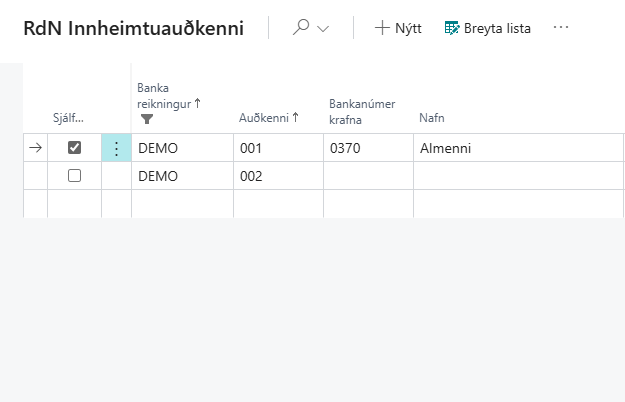Open Breyta lista edit list
This screenshot has width=625, height=402.
(x=487, y=28)
